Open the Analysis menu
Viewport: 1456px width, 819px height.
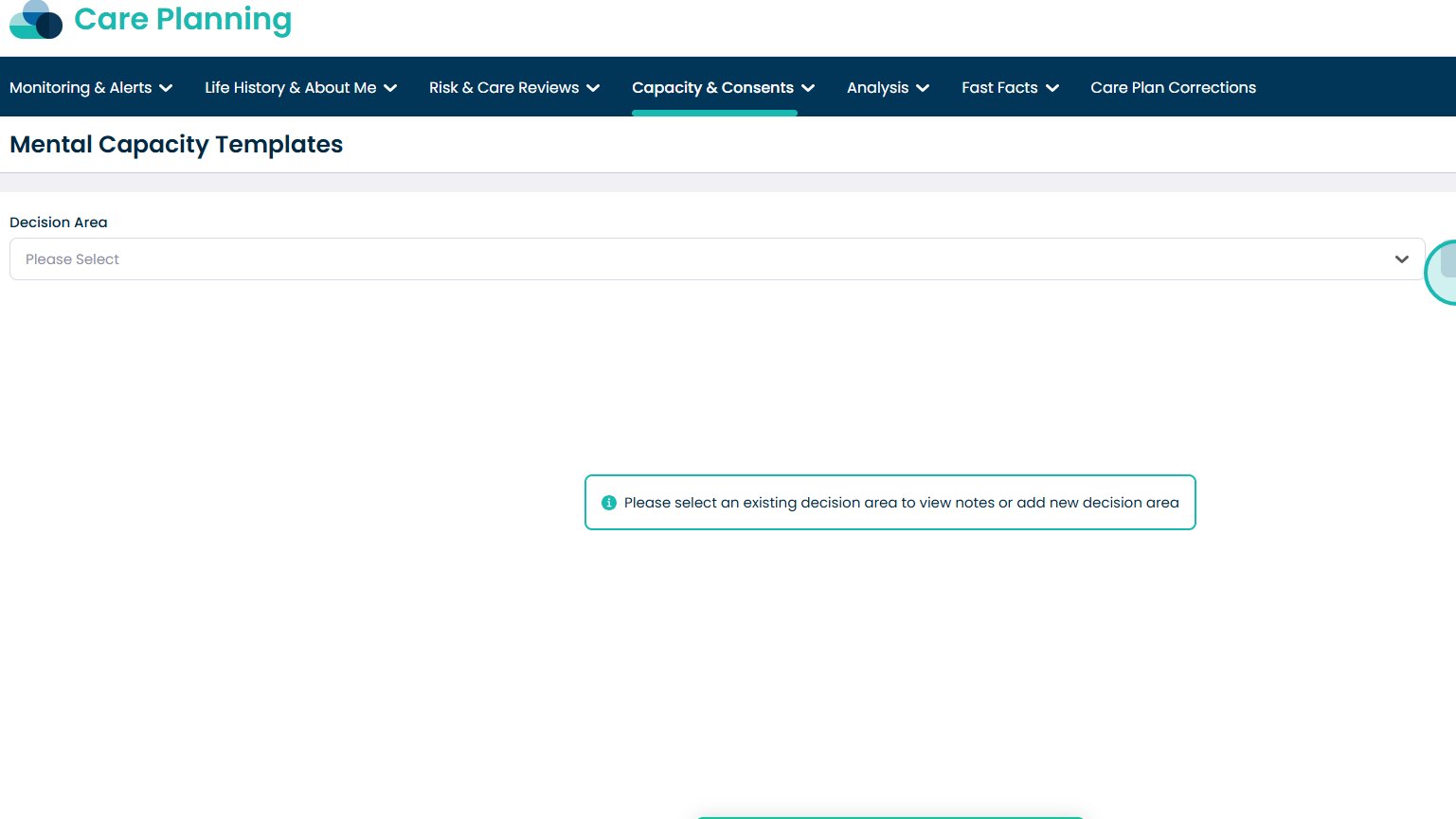(877, 87)
